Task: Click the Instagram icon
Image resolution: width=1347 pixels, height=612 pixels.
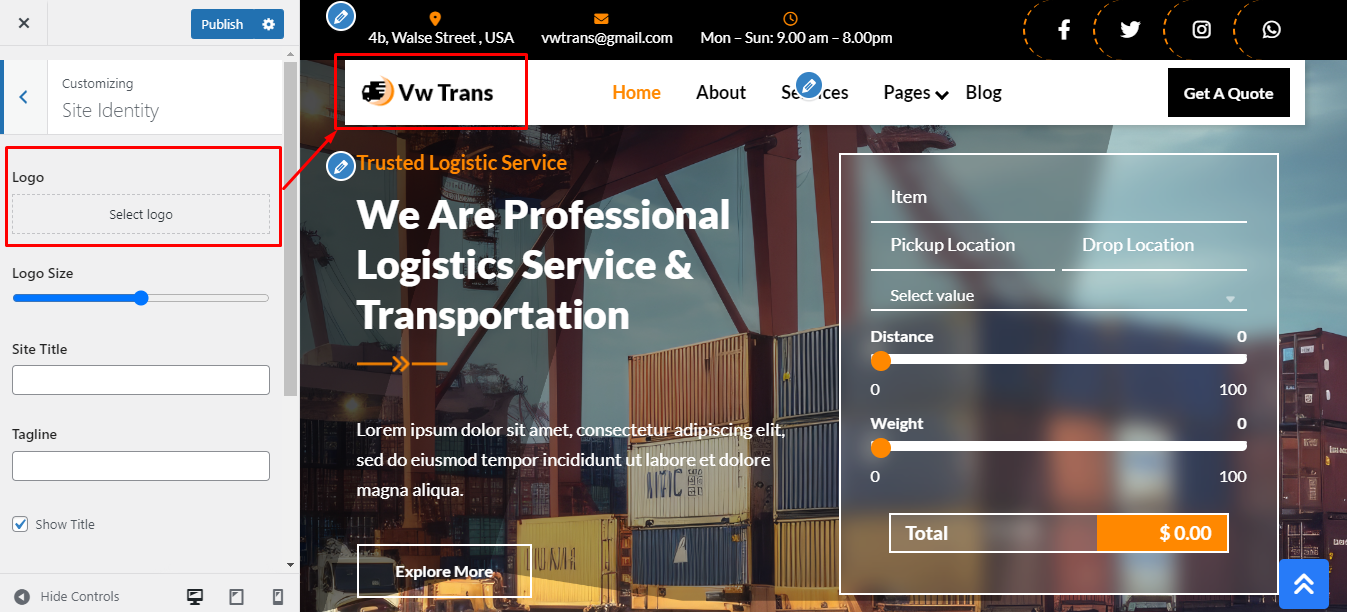Action: point(1202,30)
